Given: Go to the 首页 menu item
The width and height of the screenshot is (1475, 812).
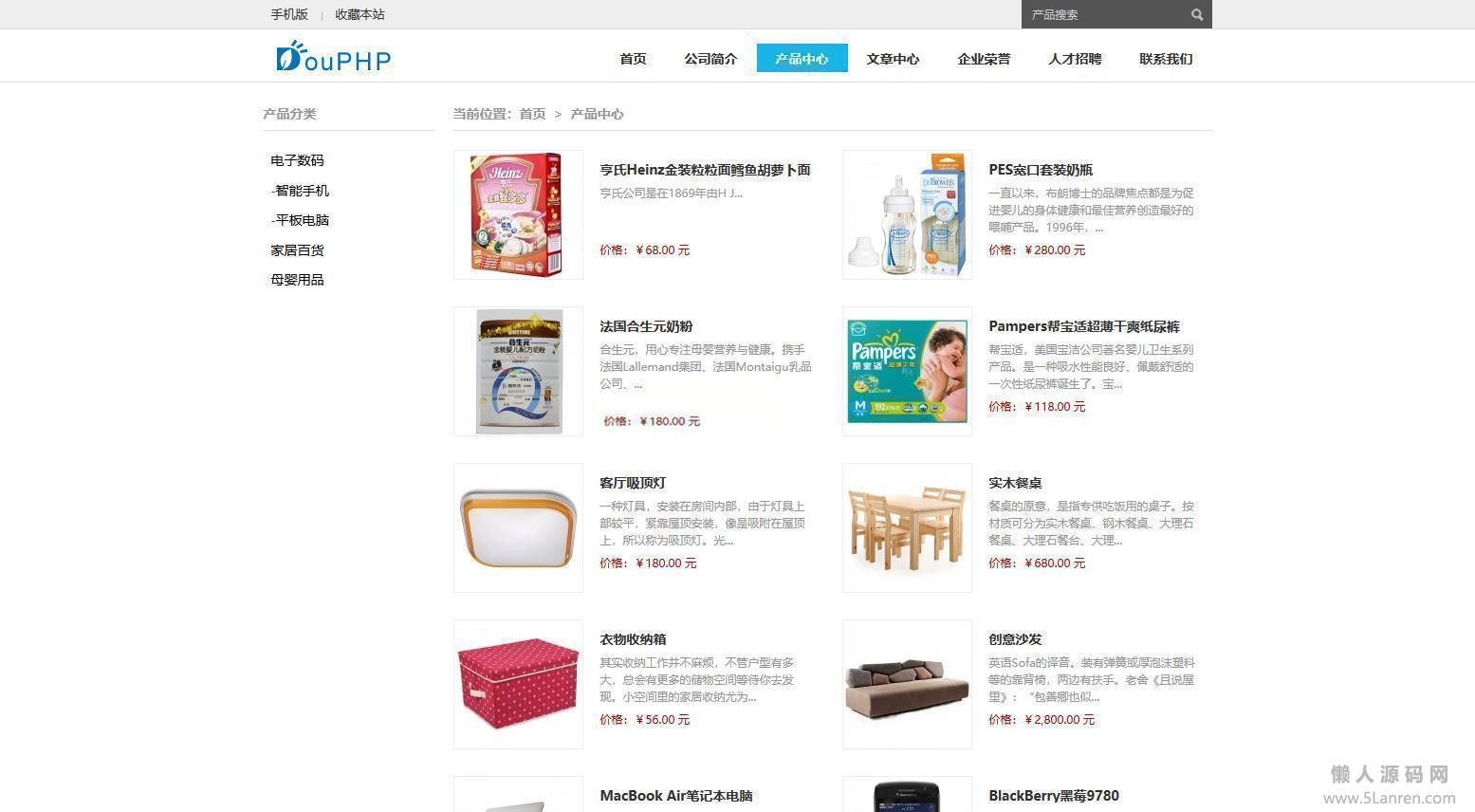Looking at the screenshot, I should pos(633,59).
